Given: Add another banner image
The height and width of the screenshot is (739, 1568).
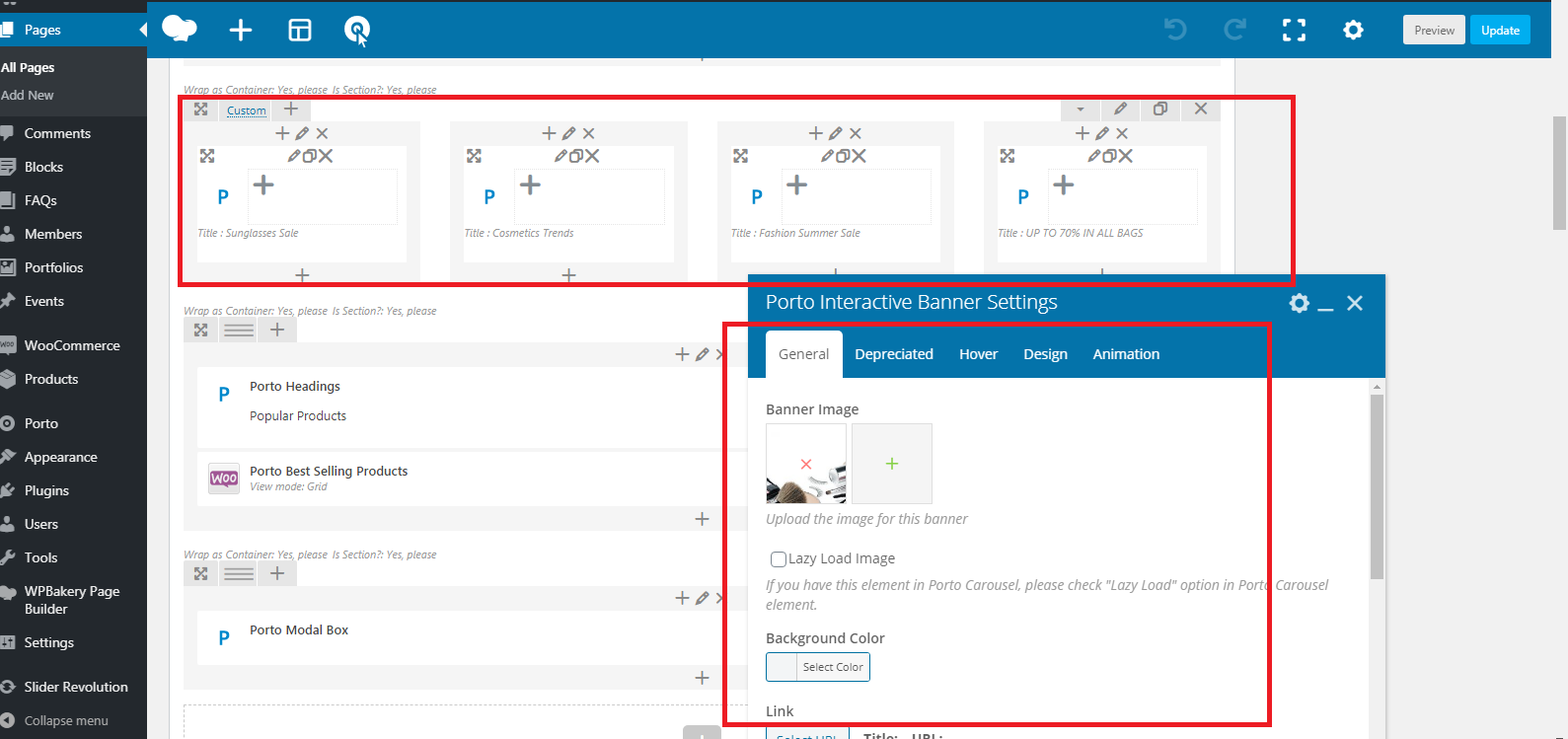Looking at the screenshot, I should [892, 464].
